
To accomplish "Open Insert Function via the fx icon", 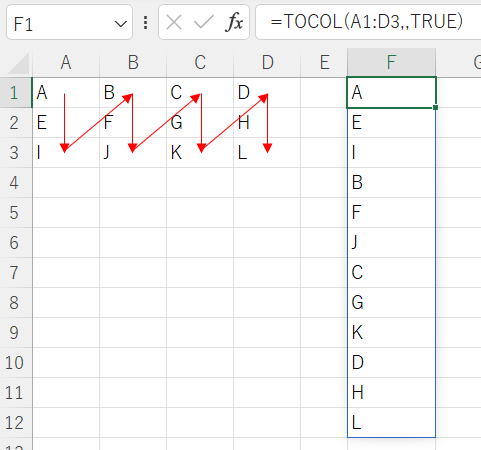I will click(x=234, y=22).
